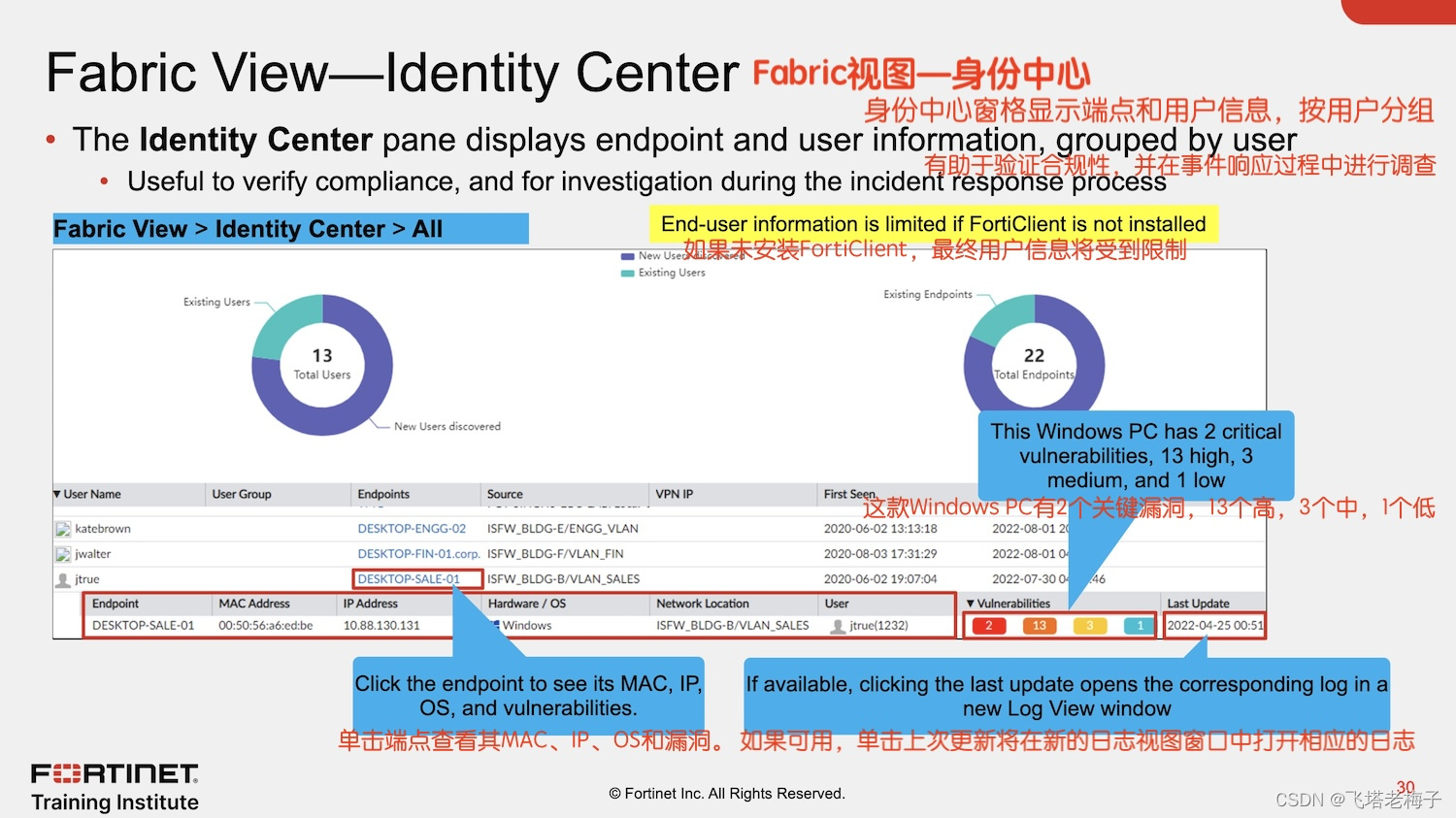The height and width of the screenshot is (818, 1456).
Task: Click the katebrown user avatar icon
Action: (63, 529)
